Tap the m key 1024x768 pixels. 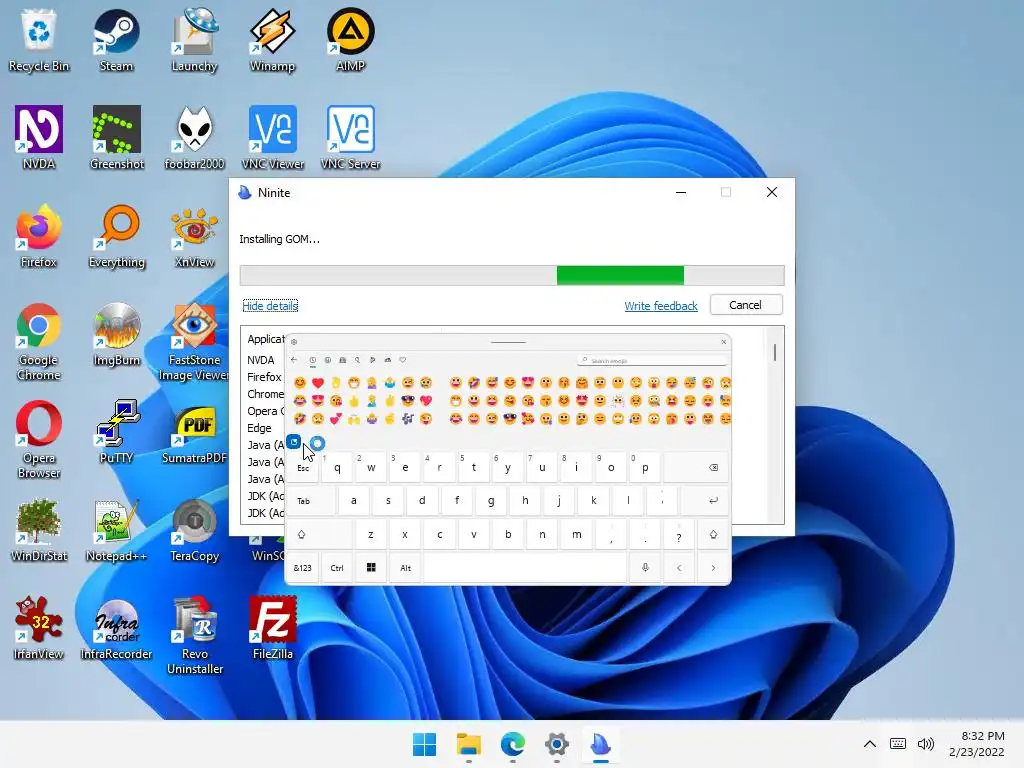[x=577, y=534]
